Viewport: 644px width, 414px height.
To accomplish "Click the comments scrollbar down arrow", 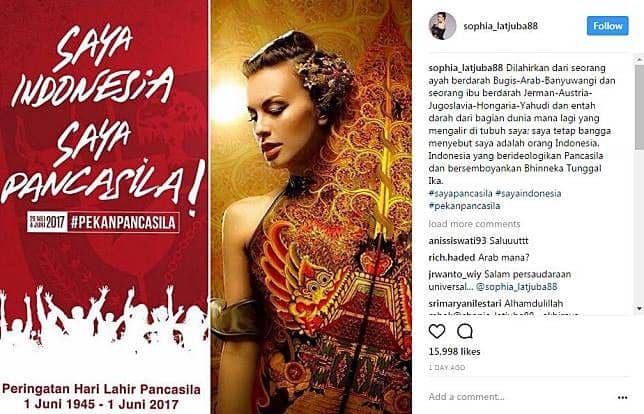I will tap(639, 308).
